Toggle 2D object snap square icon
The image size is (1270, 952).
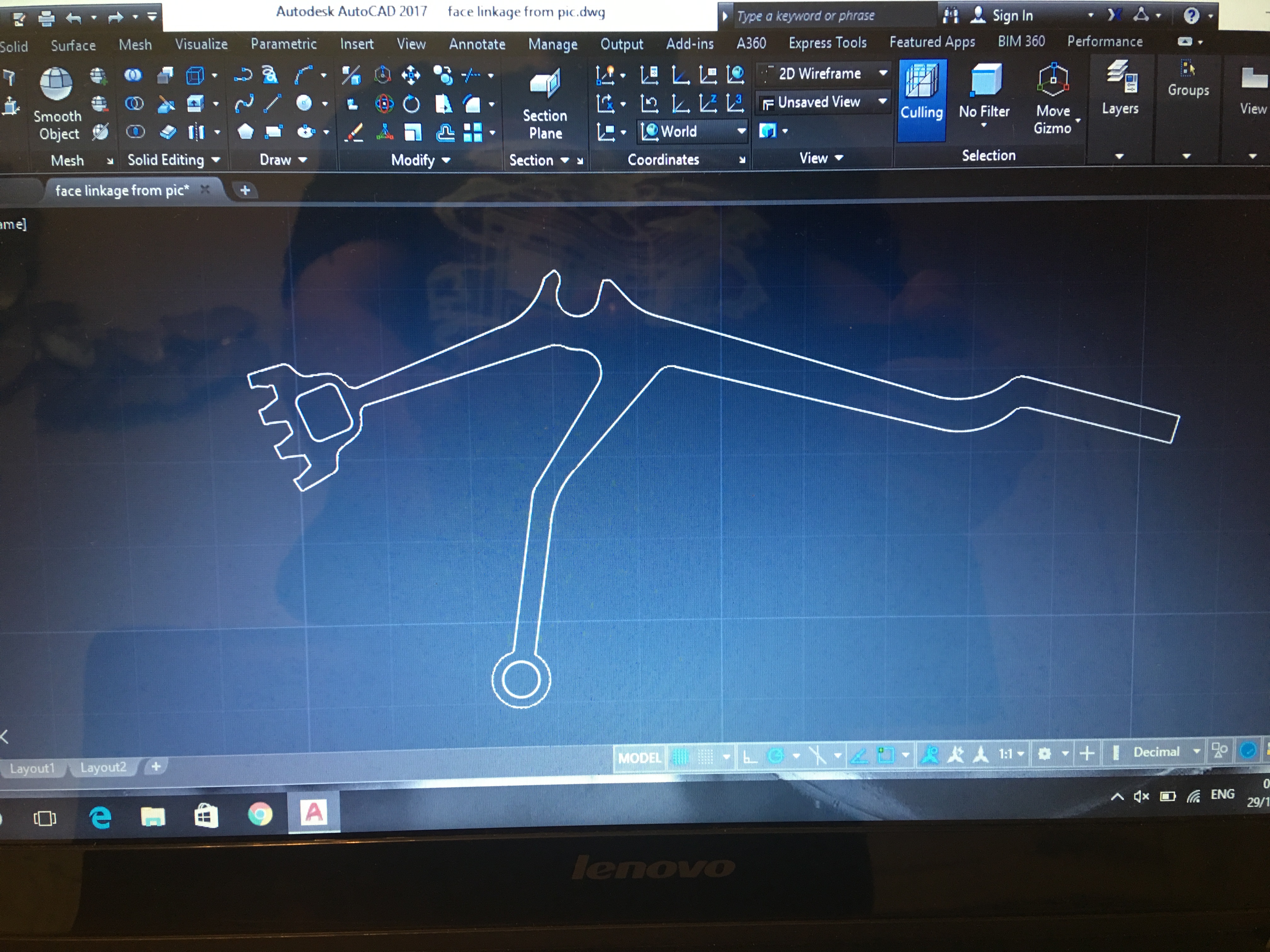click(x=886, y=755)
